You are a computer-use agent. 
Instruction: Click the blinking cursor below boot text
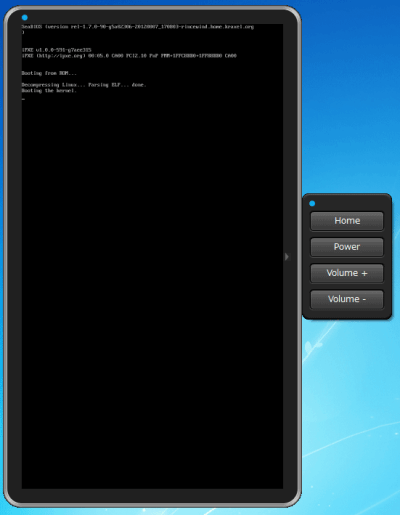(23, 99)
